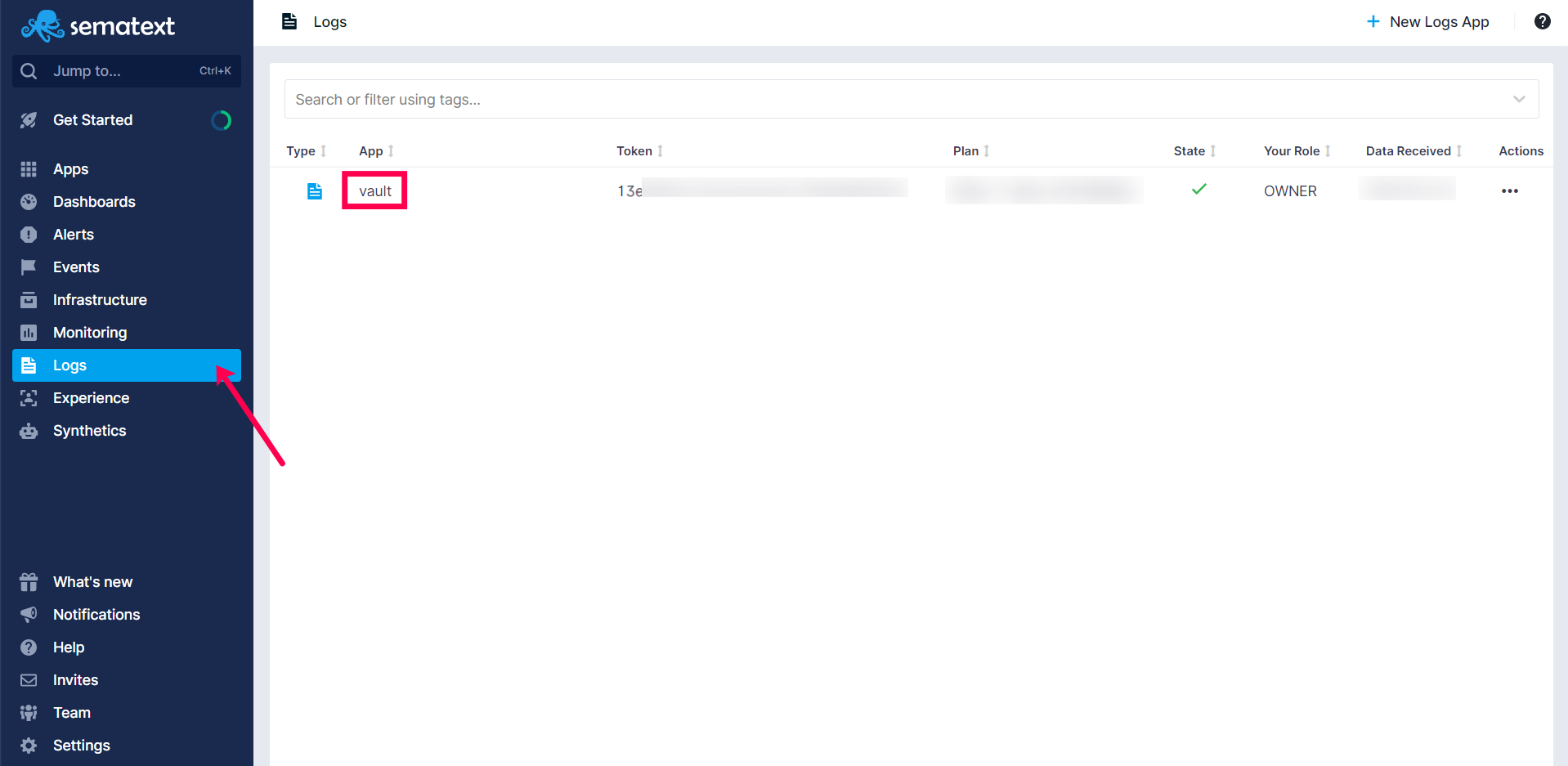This screenshot has height=766, width=1568.
Task: Click the Logs document icon in sidebar
Action: [x=29, y=365]
